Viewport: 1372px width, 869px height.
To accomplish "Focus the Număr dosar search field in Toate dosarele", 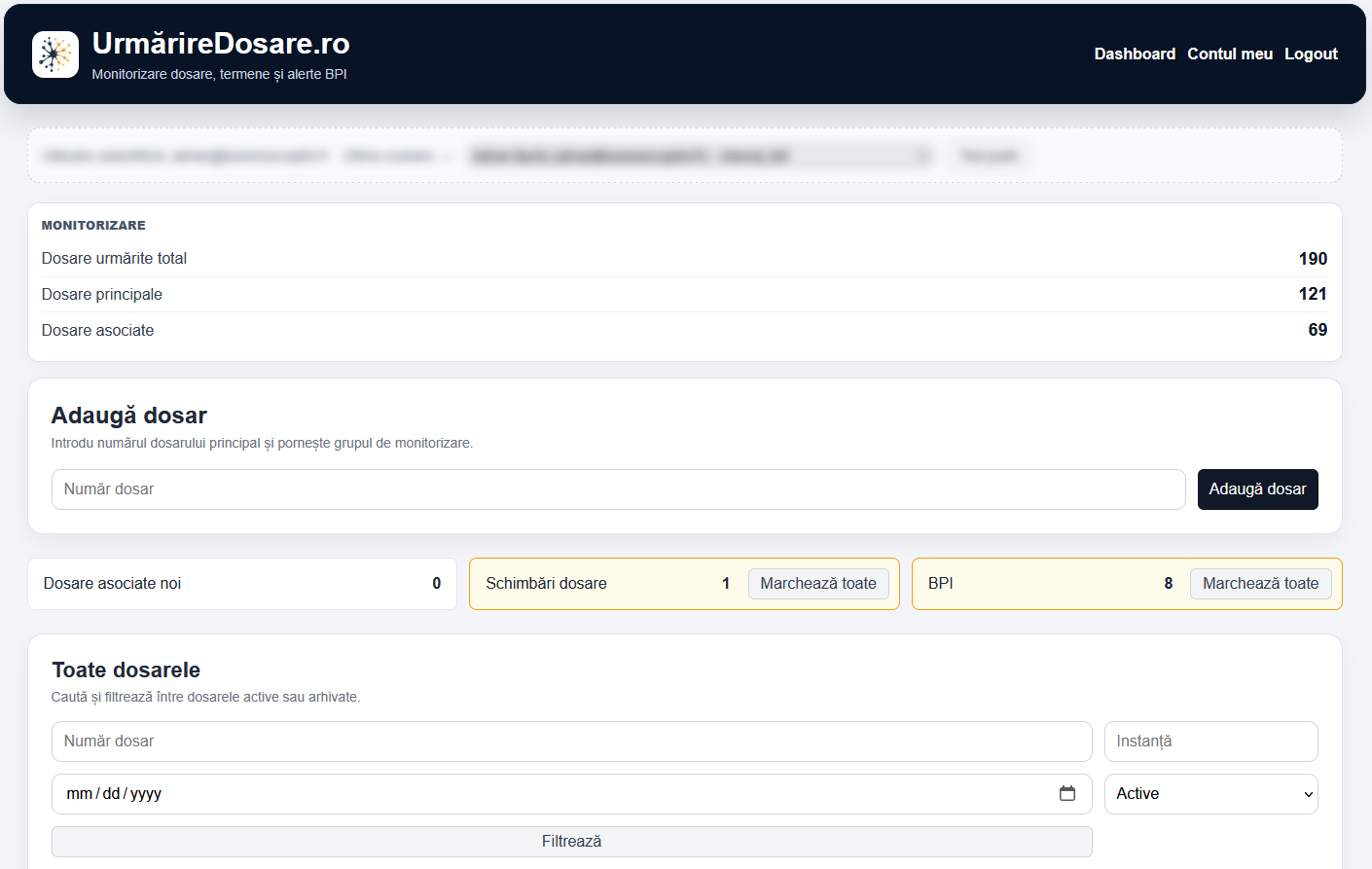I will point(571,742).
